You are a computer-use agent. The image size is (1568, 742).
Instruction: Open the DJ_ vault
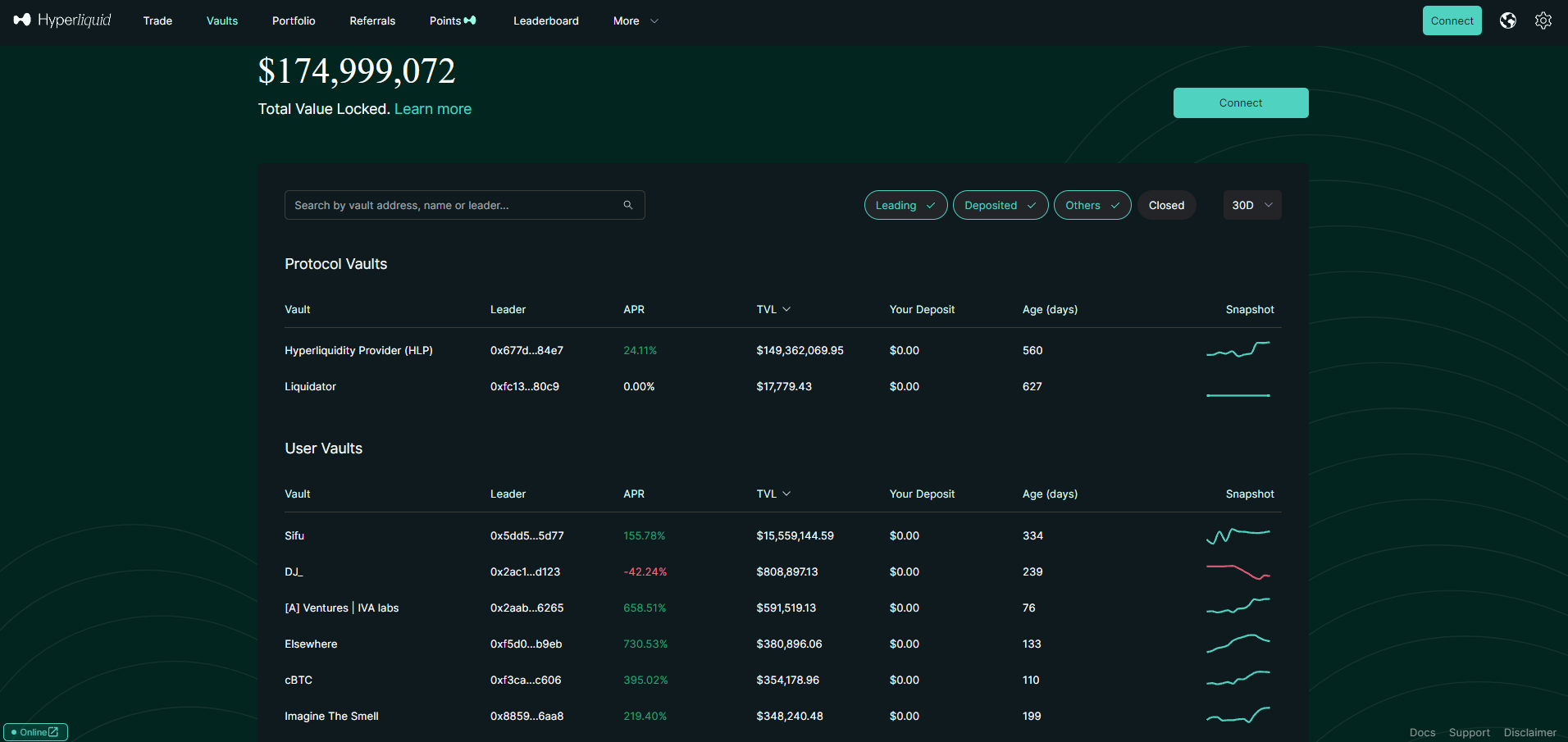[x=294, y=571]
